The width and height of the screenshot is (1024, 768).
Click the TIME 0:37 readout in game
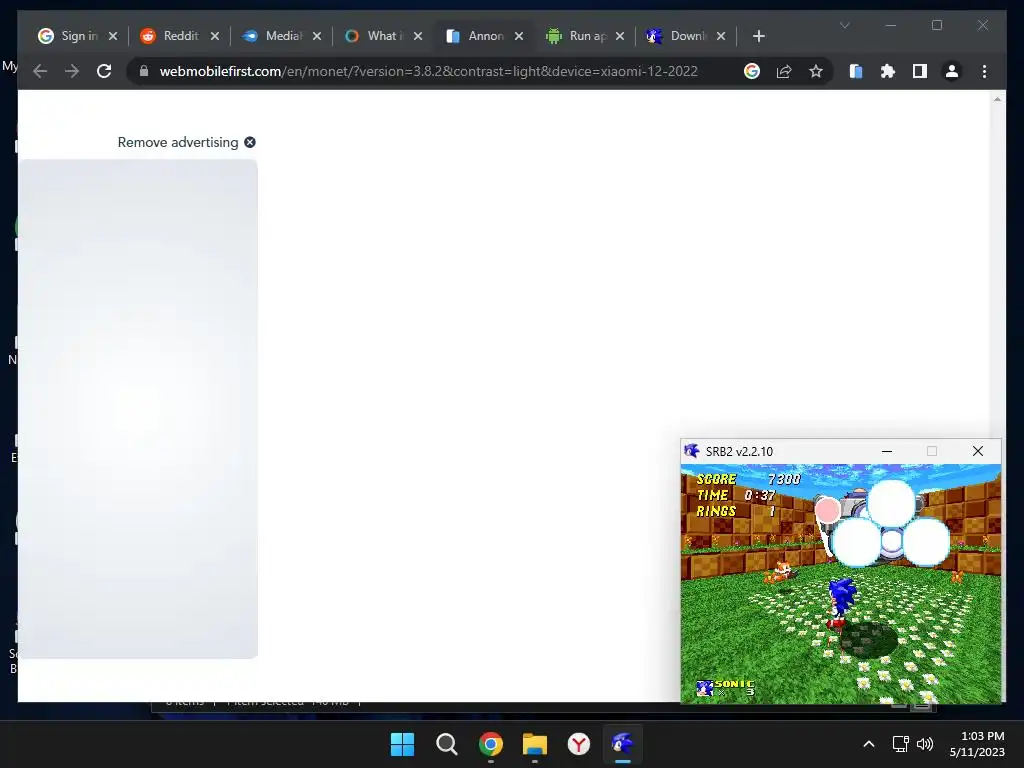(x=736, y=495)
